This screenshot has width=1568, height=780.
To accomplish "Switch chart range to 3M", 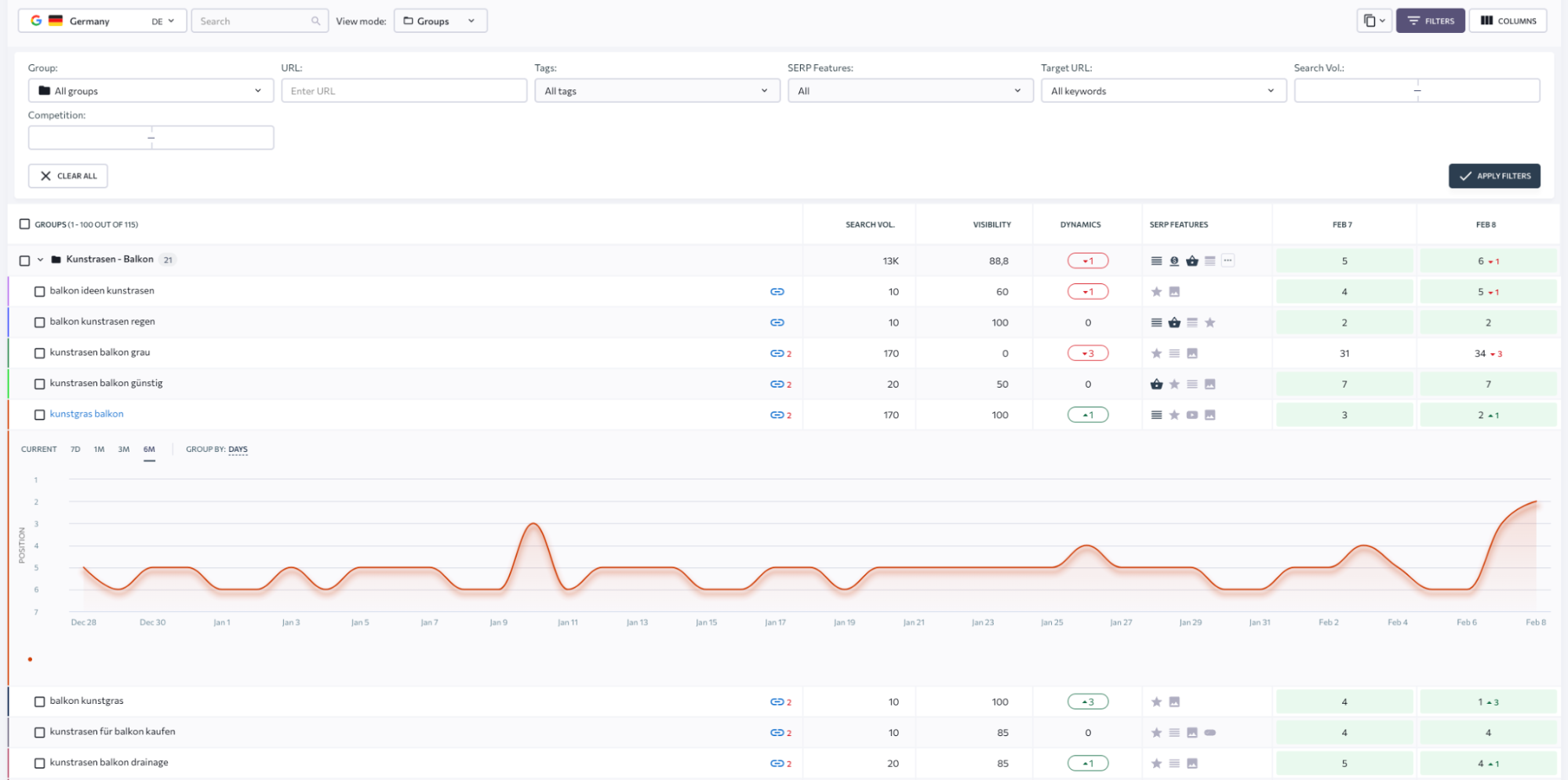I will (123, 450).
